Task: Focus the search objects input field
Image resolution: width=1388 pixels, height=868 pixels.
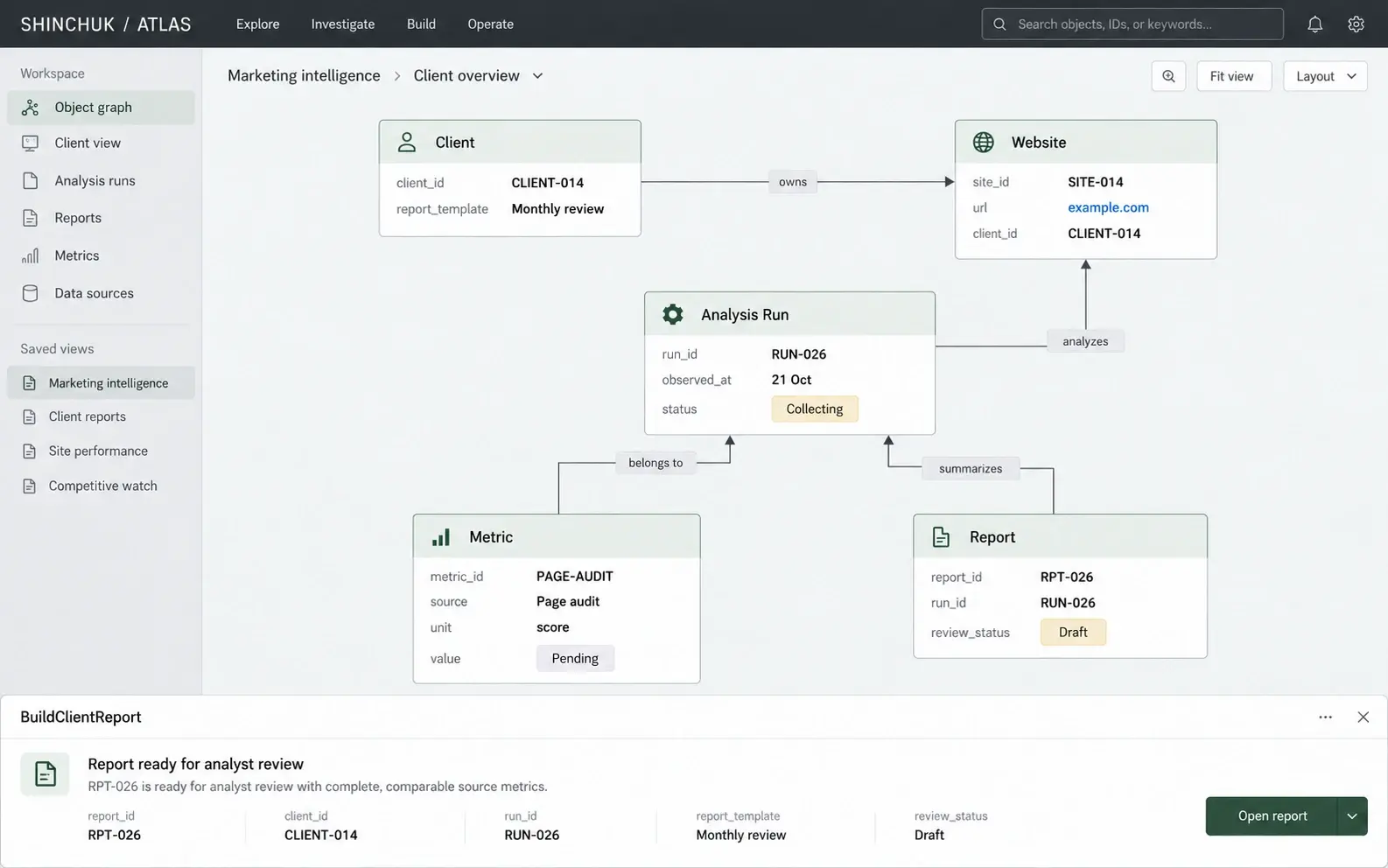Action: point(1132,24)
